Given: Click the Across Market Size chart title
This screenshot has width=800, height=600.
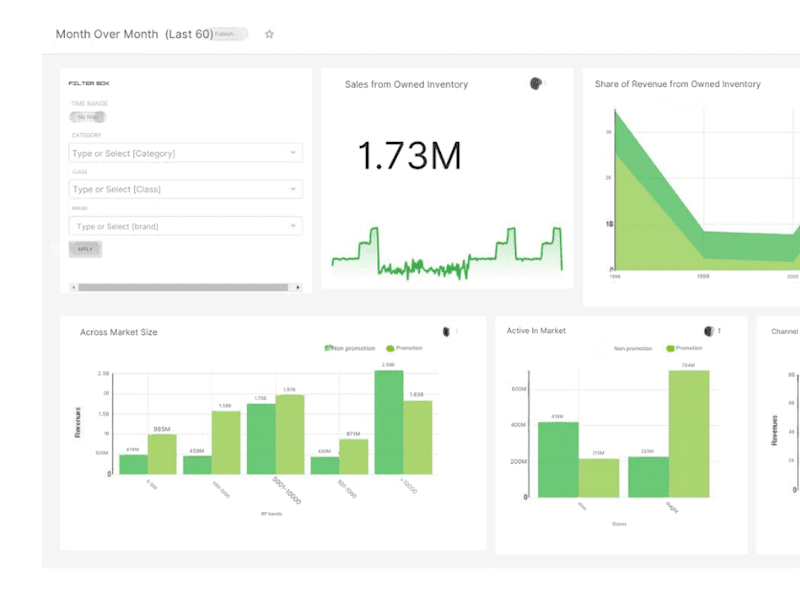Looking at the screenshot, I should pos(118,332).
